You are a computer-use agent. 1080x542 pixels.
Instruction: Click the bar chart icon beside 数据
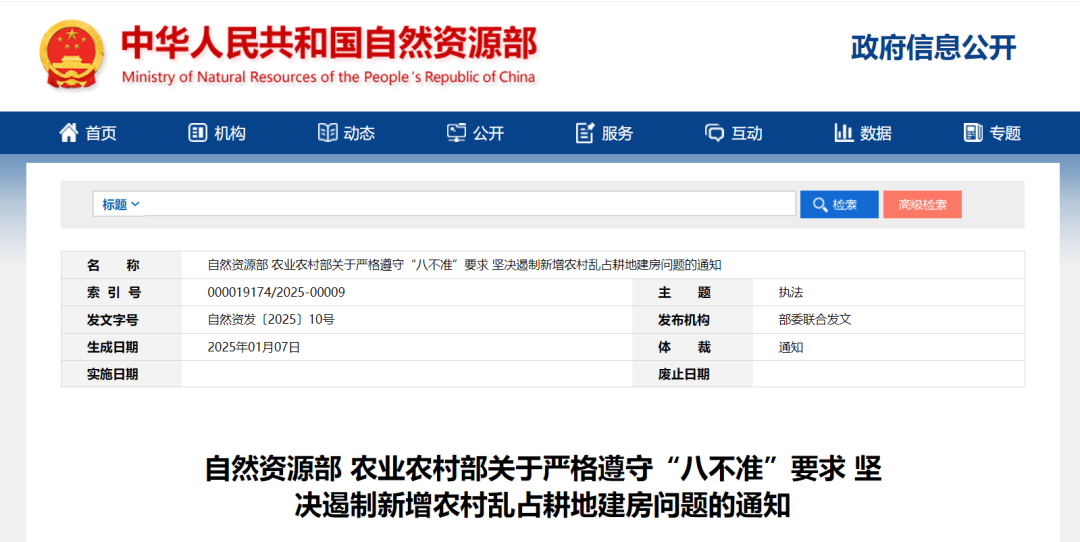tap(844, 133)
